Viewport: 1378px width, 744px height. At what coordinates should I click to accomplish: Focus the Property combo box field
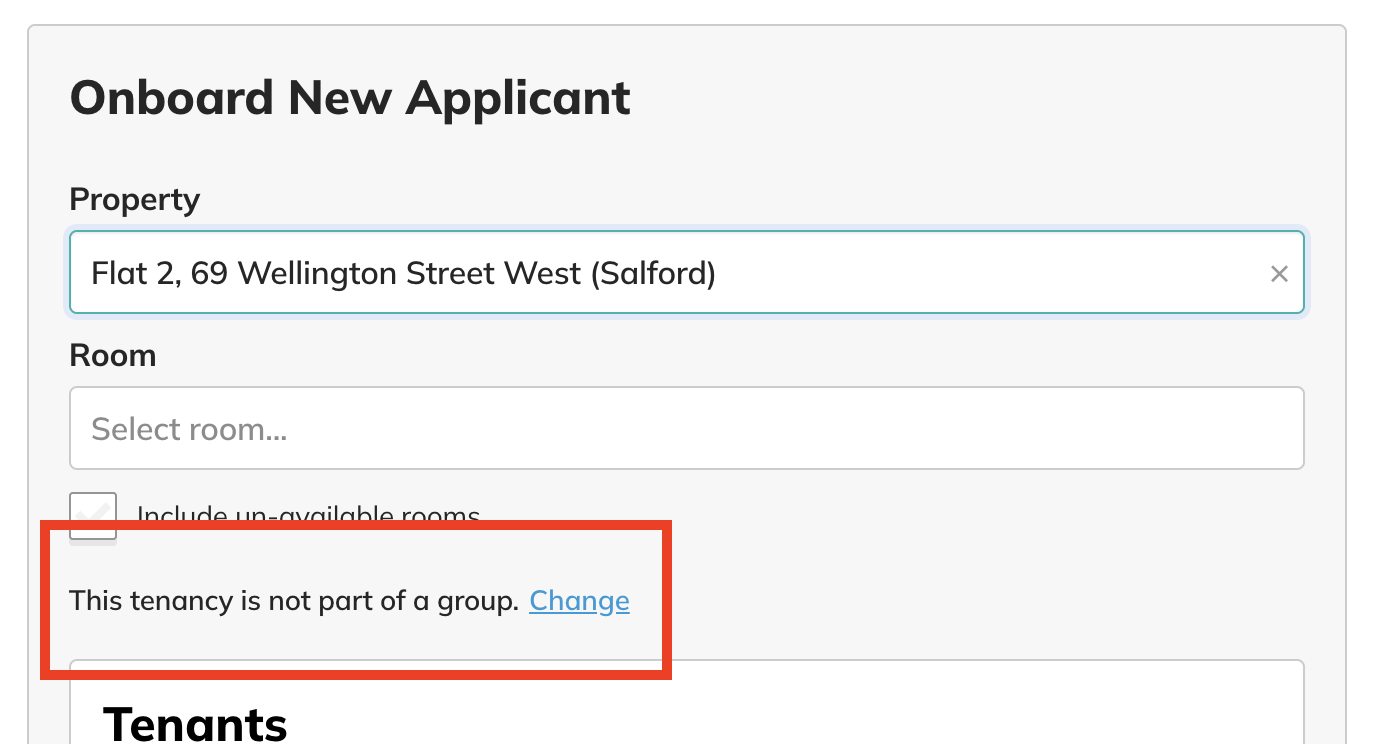tap(687, 273)
